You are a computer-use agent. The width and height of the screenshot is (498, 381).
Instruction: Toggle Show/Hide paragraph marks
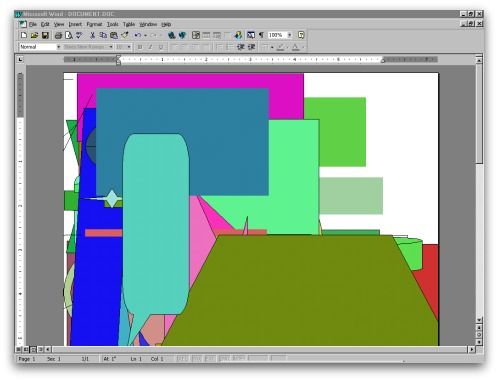(x=261, y=35)
